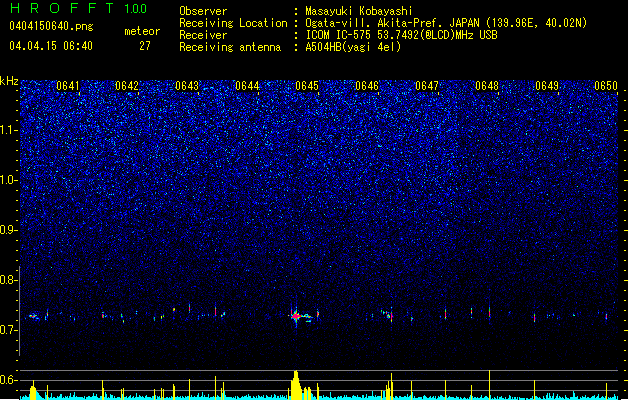This screenshot has width=629, height=400.
Task: Click the 0645 time marker
Action: pos(307,86)
